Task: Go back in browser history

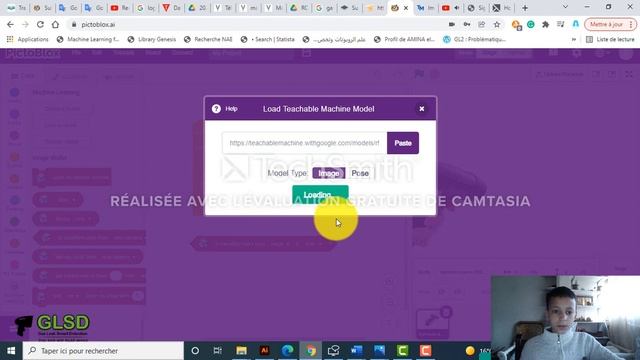Action: pos(10,24)
